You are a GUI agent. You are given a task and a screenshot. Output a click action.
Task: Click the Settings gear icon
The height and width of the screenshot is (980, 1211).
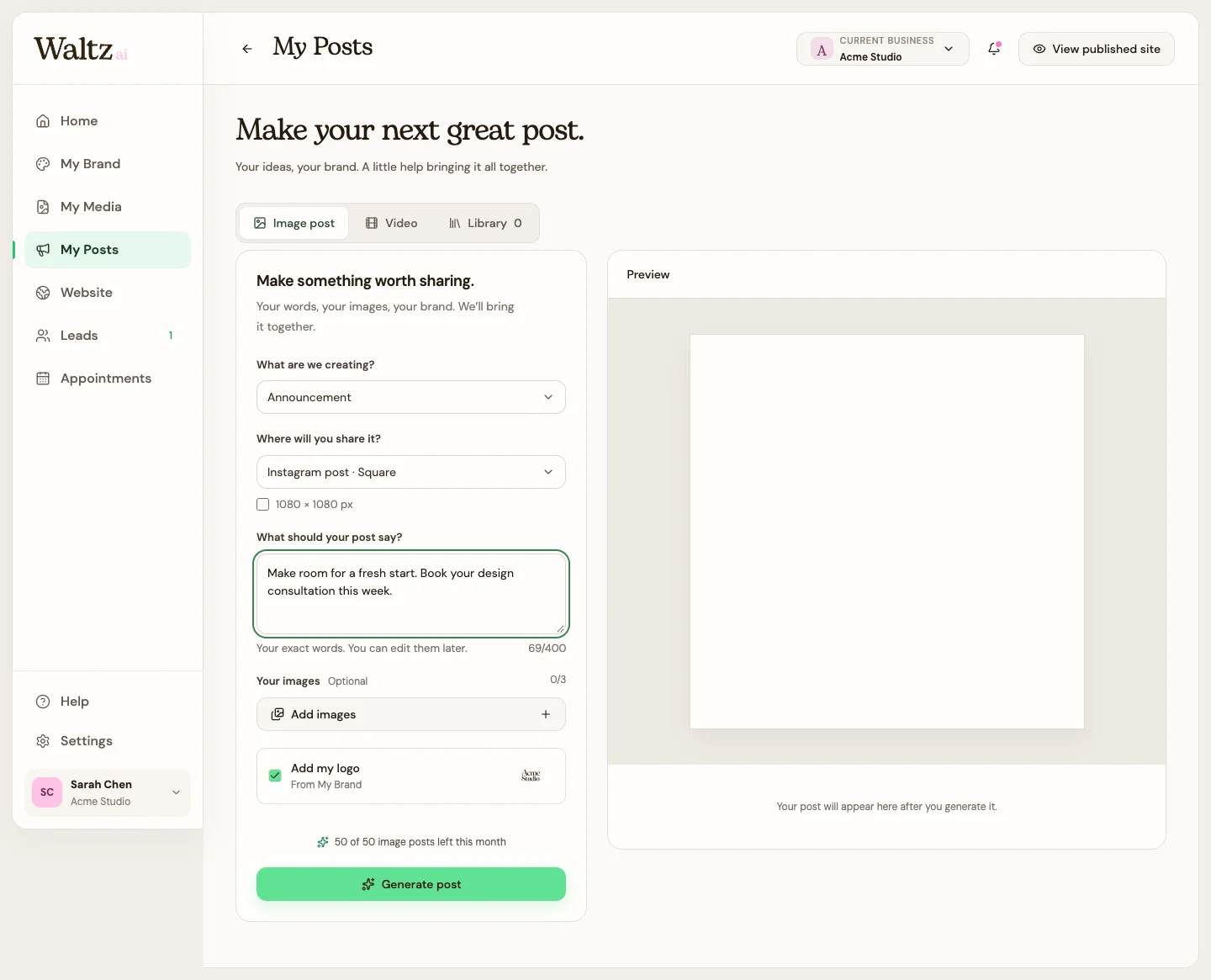point(43,741)
